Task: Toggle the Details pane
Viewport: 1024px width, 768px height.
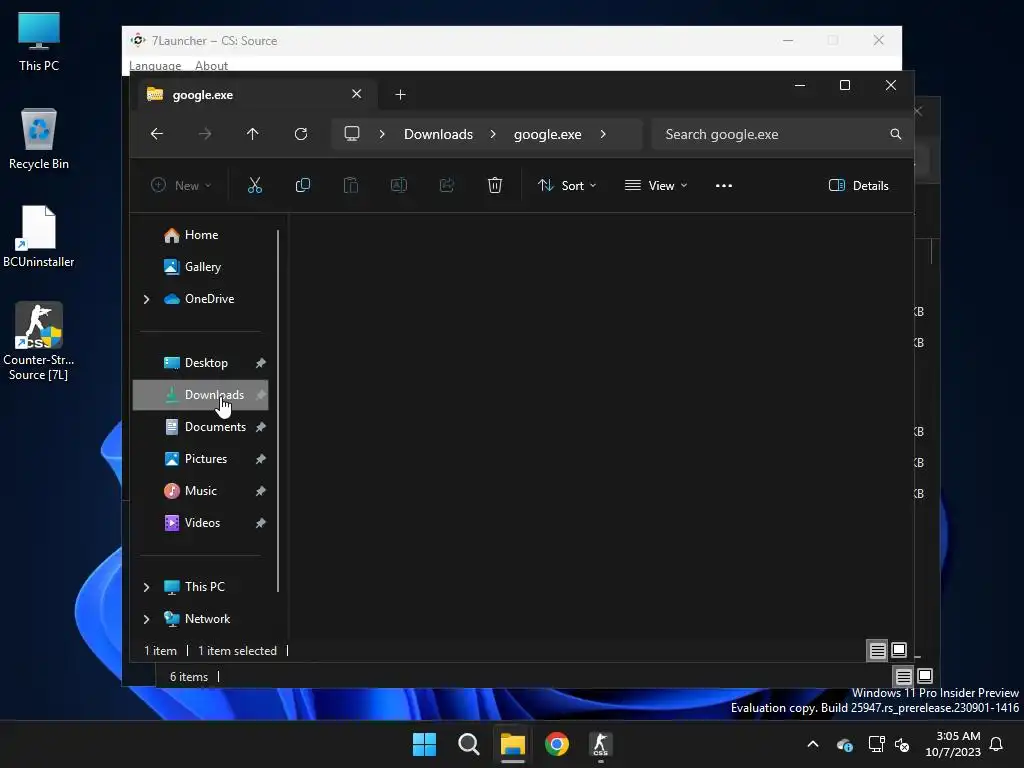Action: [x=858, y=185]
